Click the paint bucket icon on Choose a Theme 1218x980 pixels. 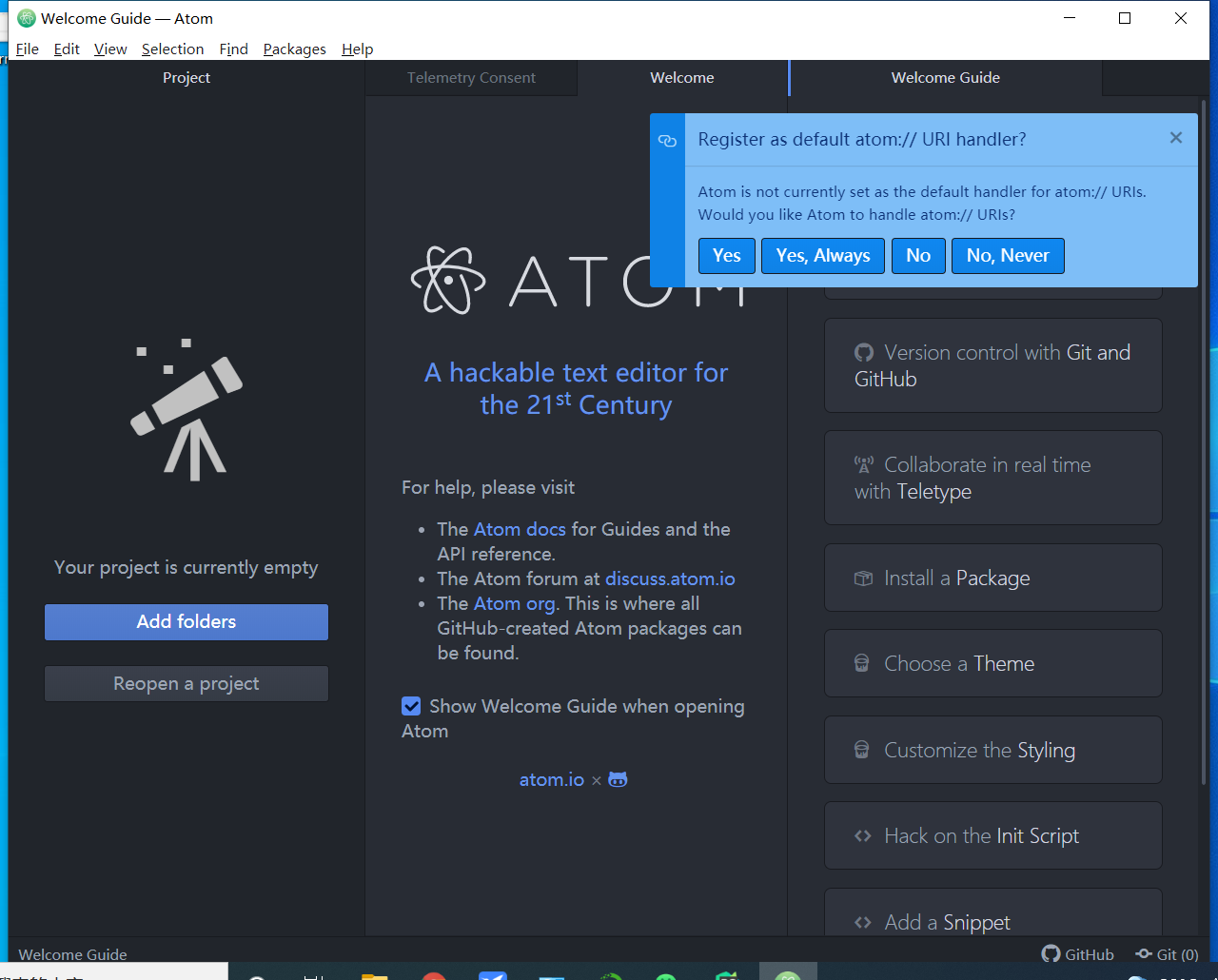(862, 664)
